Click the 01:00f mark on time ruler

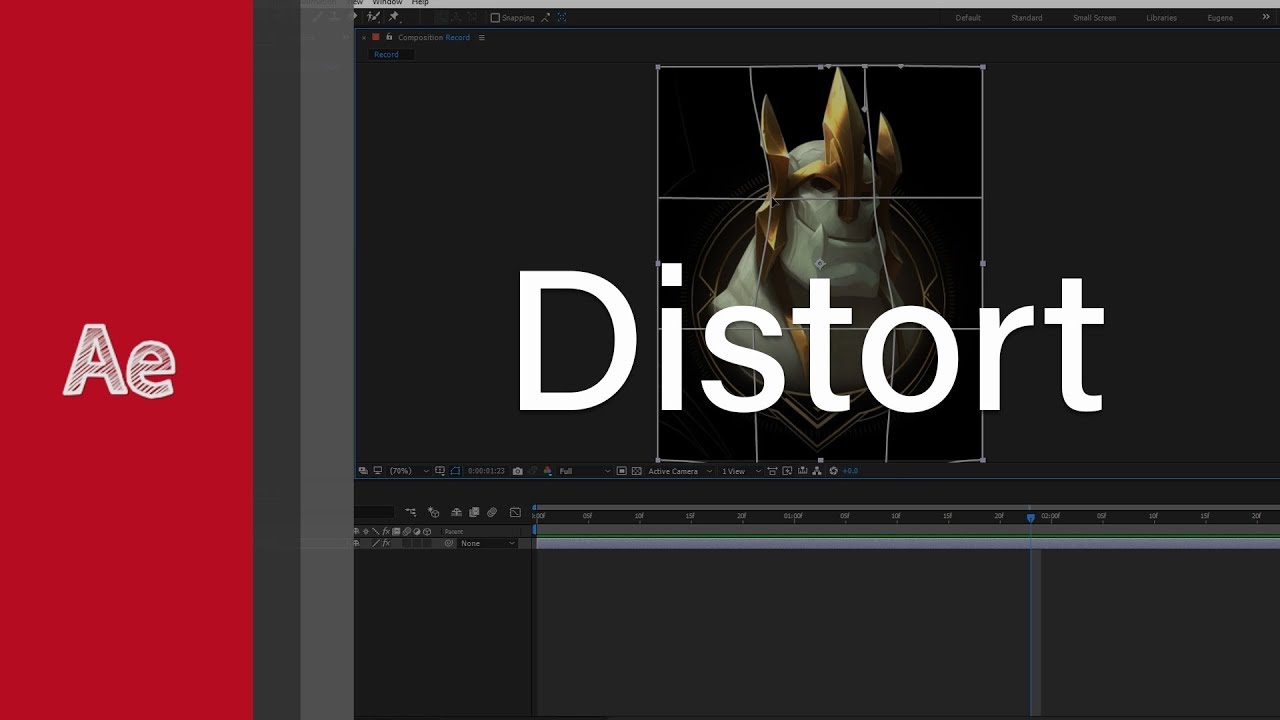793,516
